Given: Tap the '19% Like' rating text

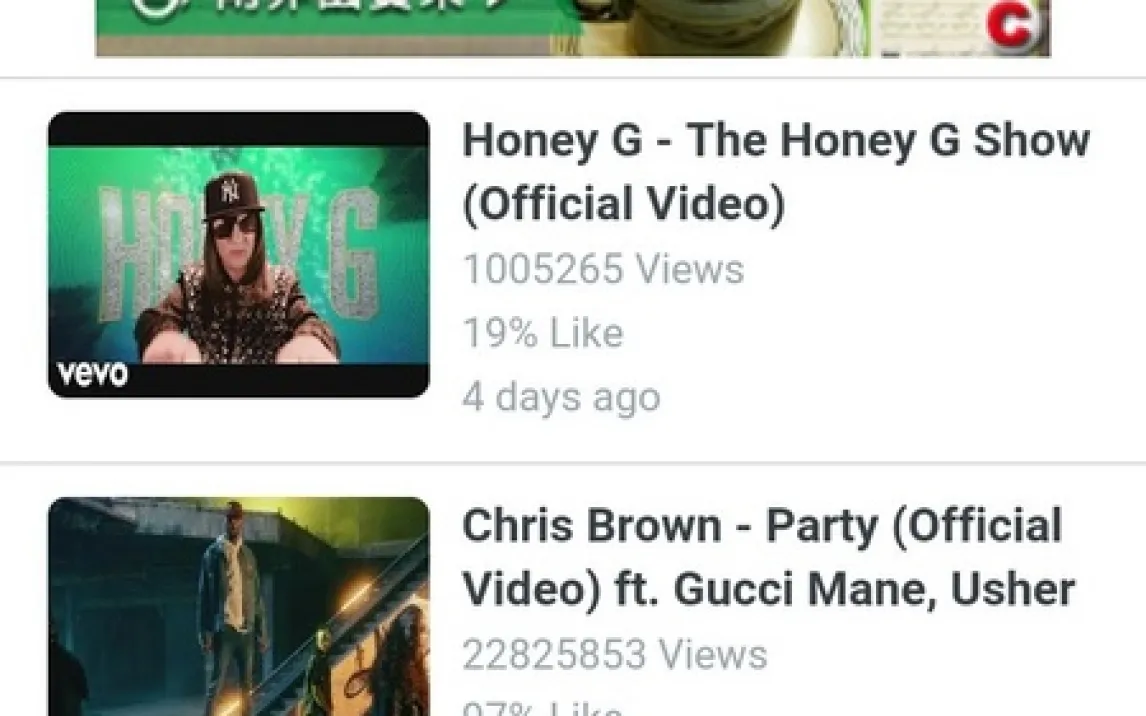Looking at the screenshot, I should pyautogui.click(x=543, y=332).
